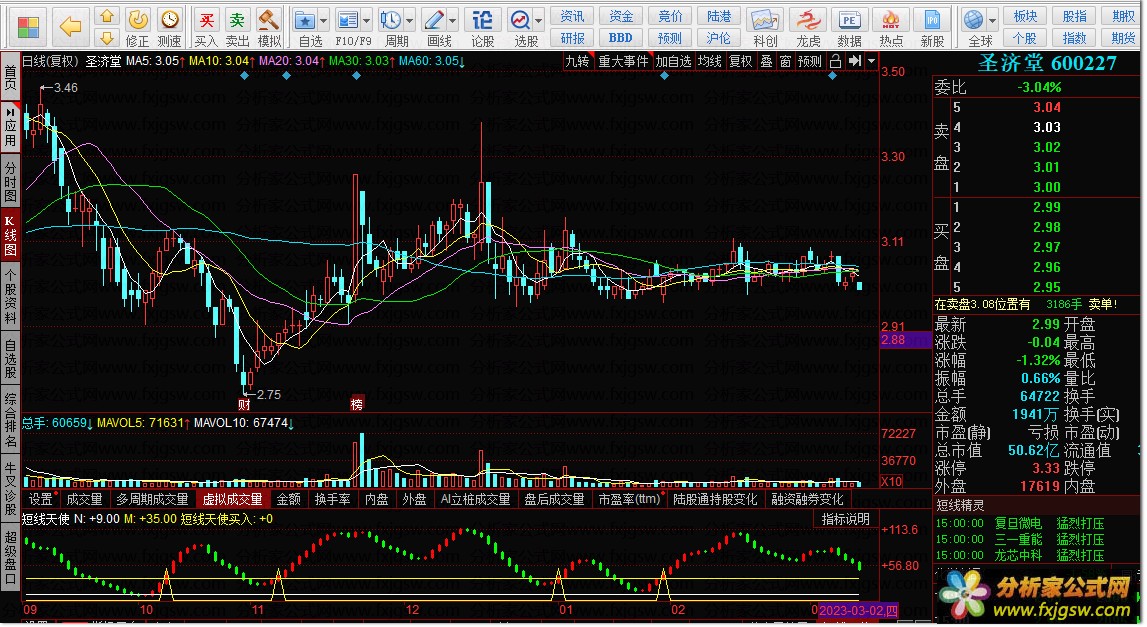Click the yellow down arrow icon
This screenshot has height=627, width=1147.
tap(107, 37)
